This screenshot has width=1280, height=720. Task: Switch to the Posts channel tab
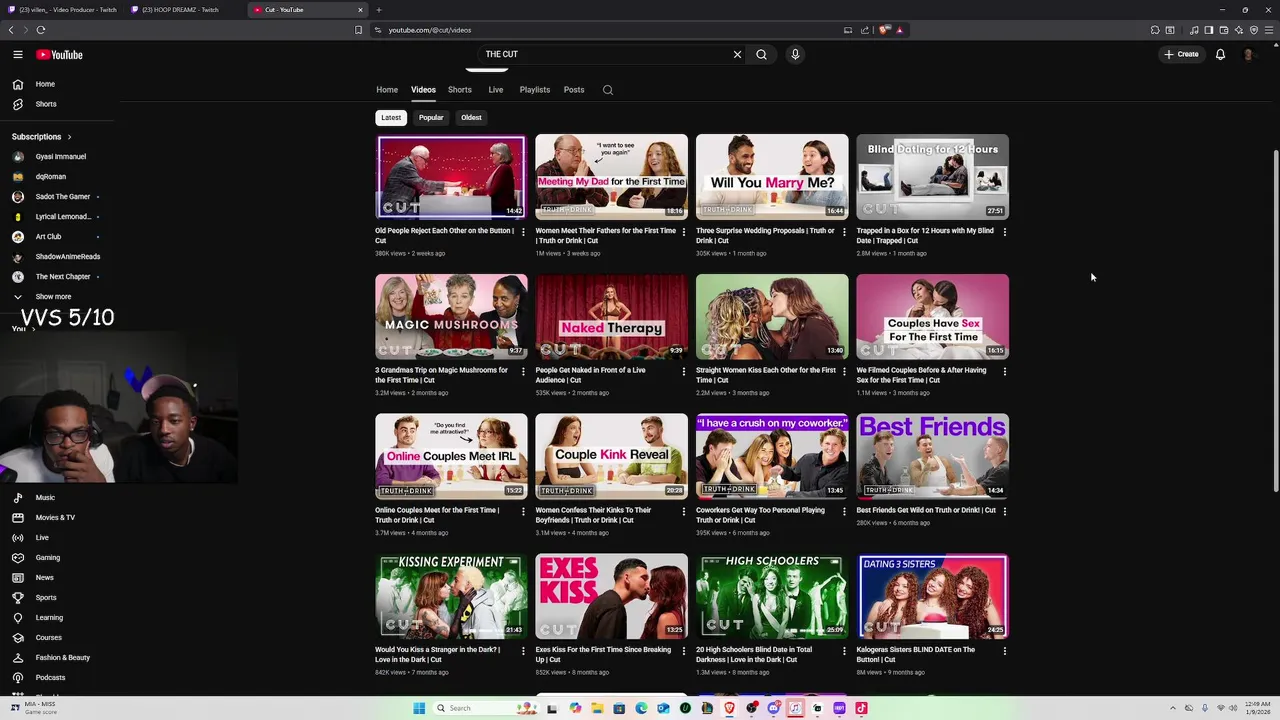(x=574, y=90)
